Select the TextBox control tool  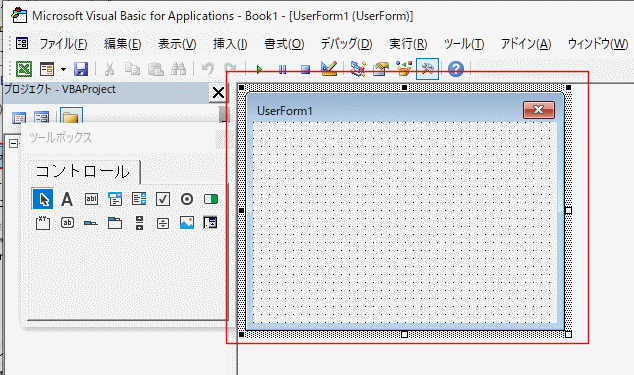[x=91, y=199]
